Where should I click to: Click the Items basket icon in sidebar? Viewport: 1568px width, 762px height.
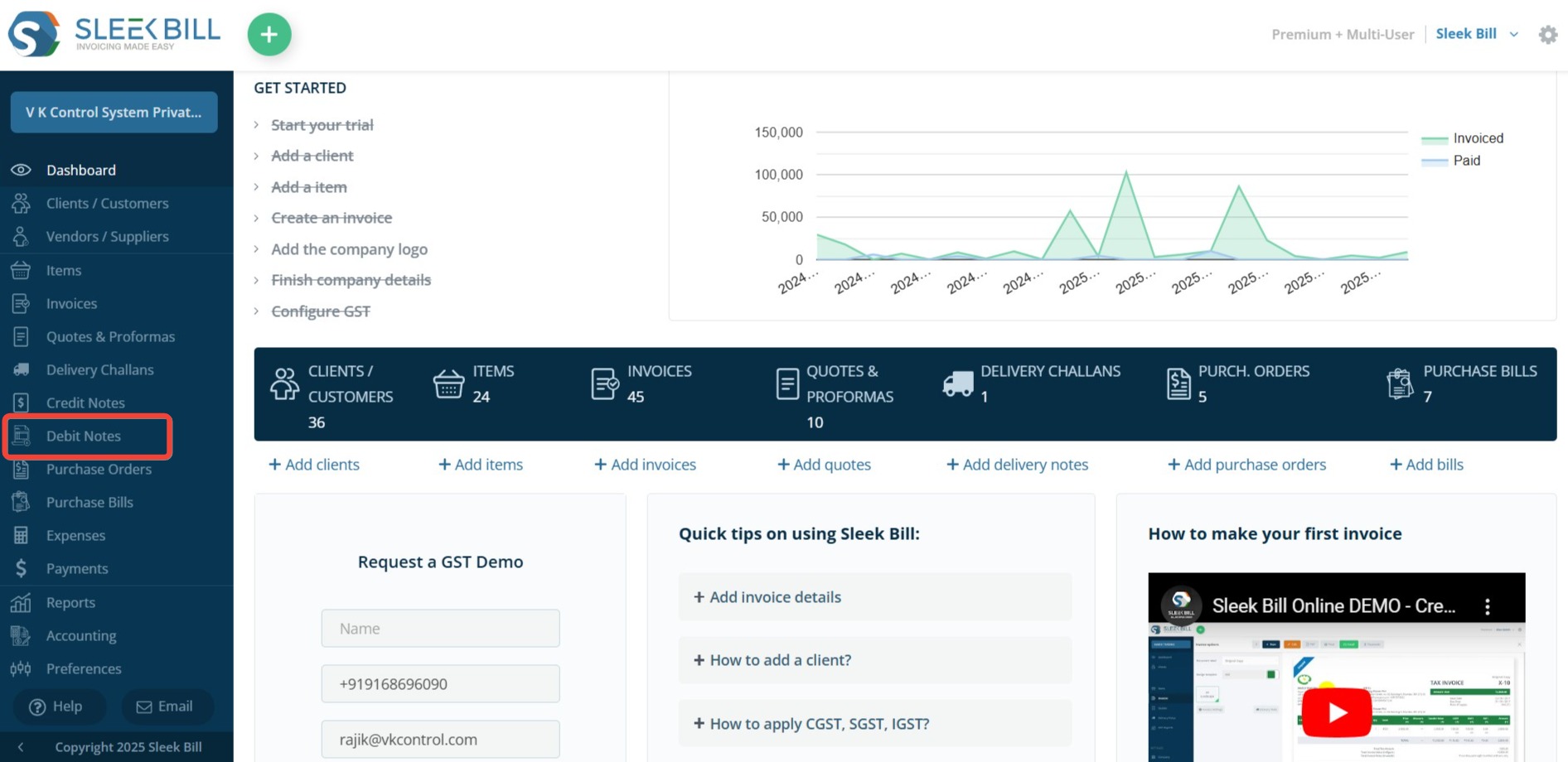tap(21, 270)
